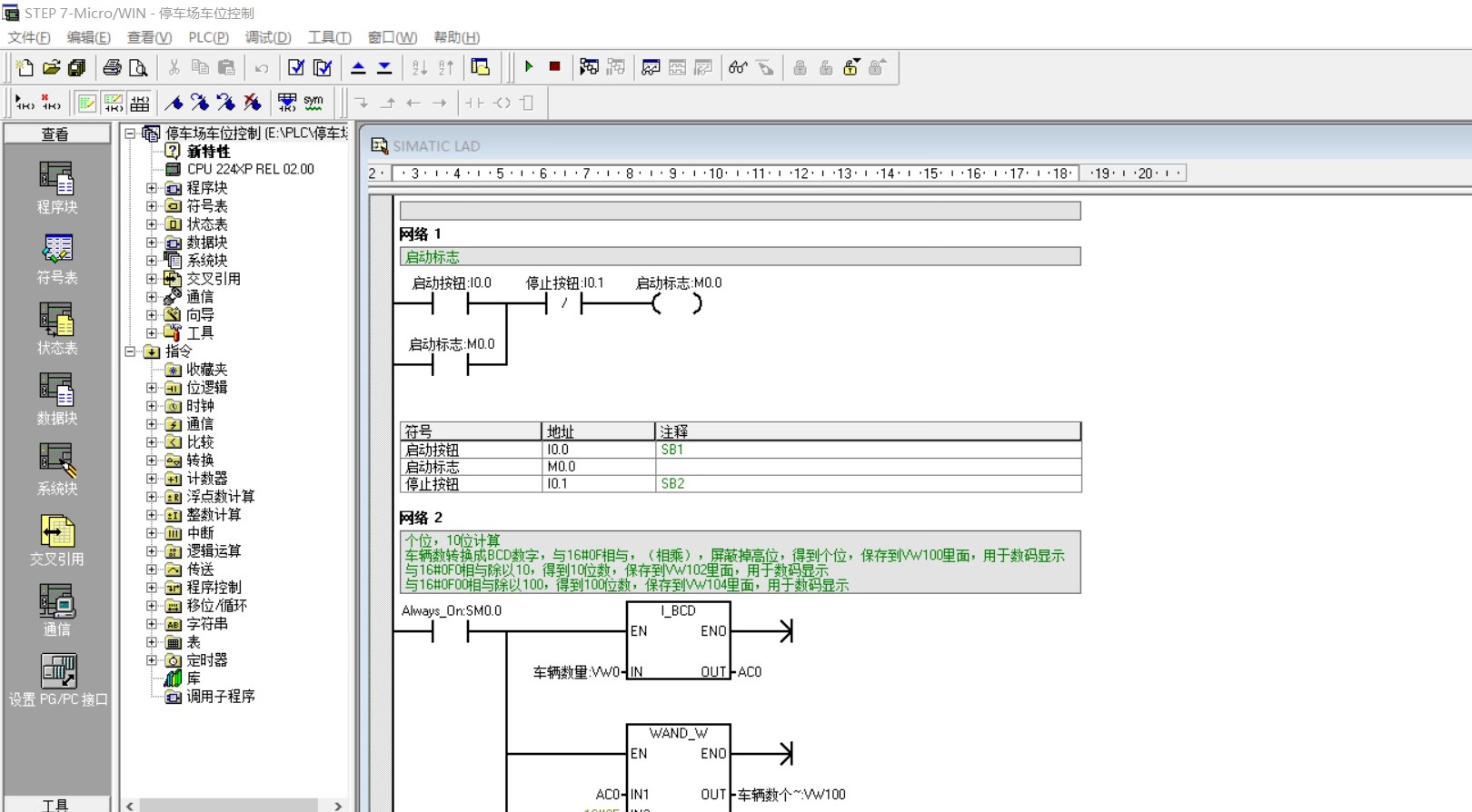Select 新特性 item in project tree
1472x812 pixels.
click(208, 152)
